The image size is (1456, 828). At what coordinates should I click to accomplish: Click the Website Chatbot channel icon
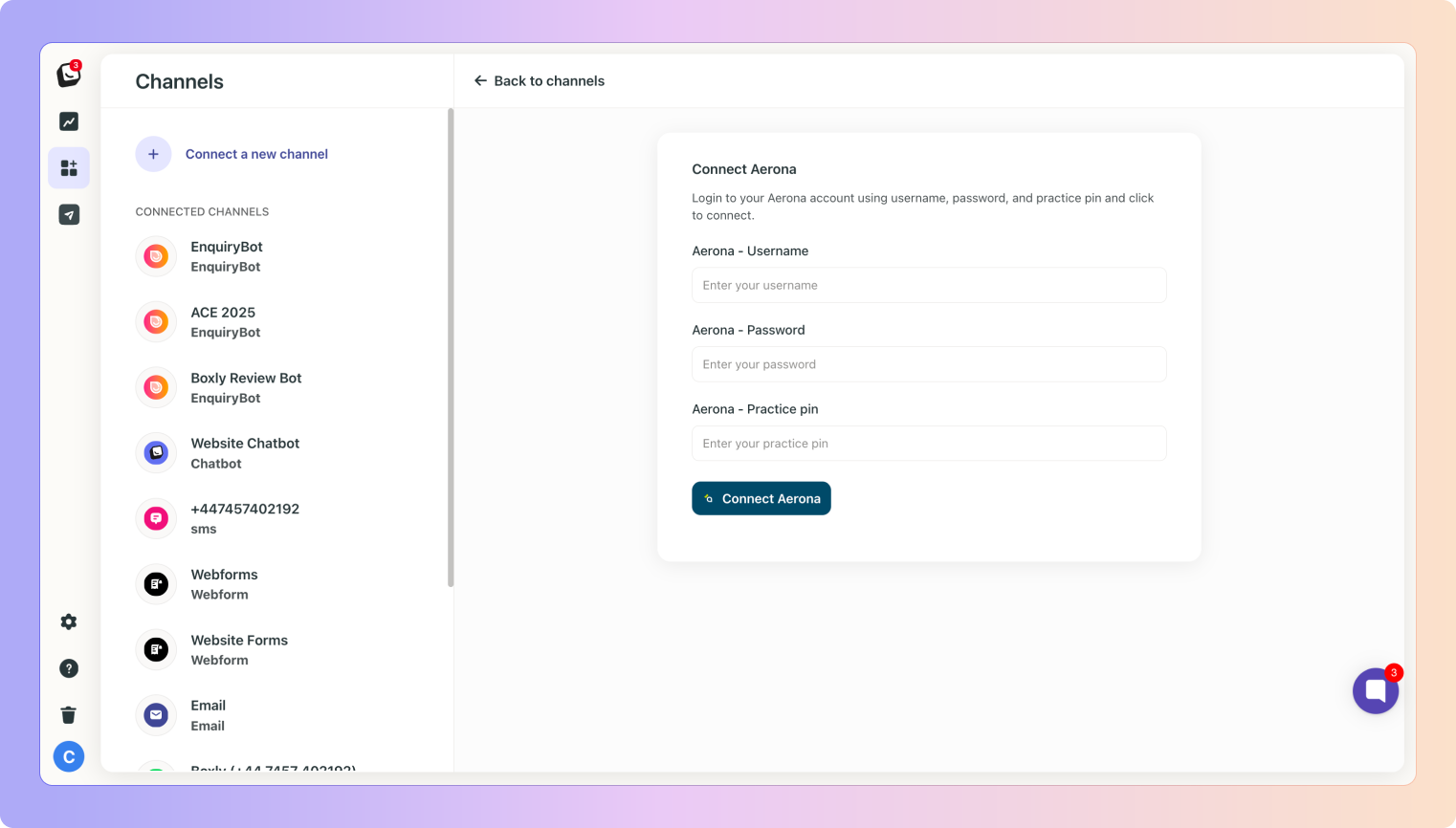(x=156, y=453)
